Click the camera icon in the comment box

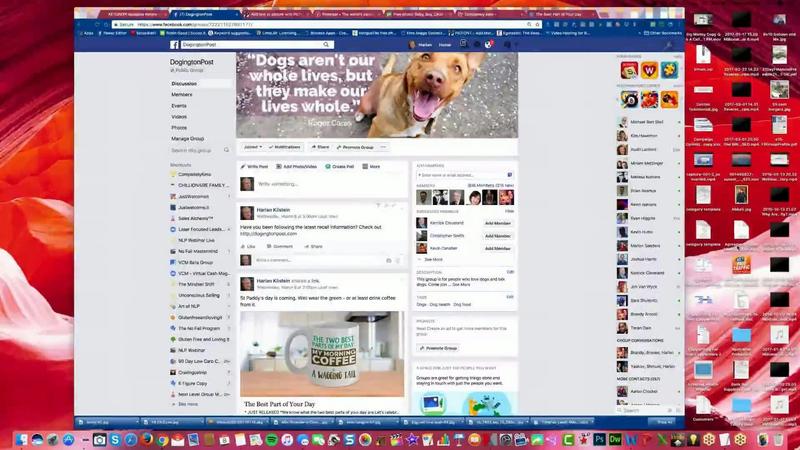click(x=388, y=260)
